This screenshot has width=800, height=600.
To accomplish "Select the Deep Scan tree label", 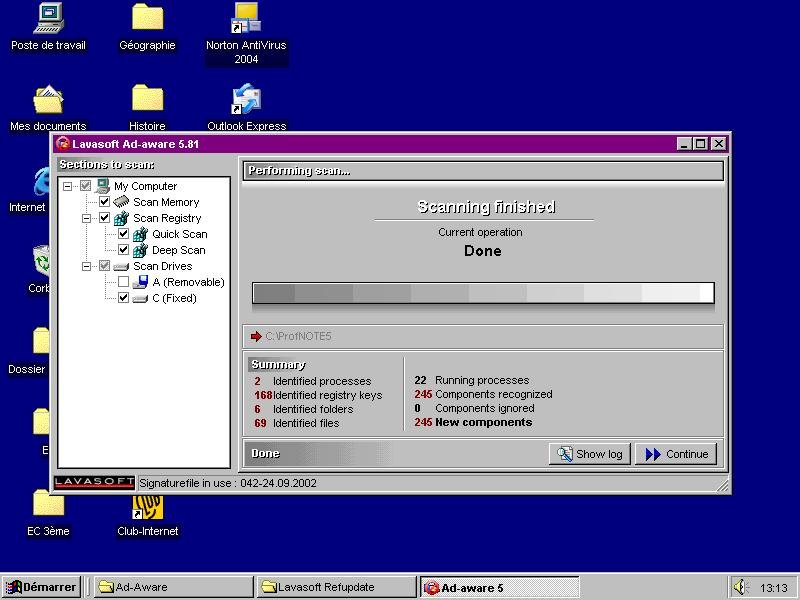I will click(179, 250).
